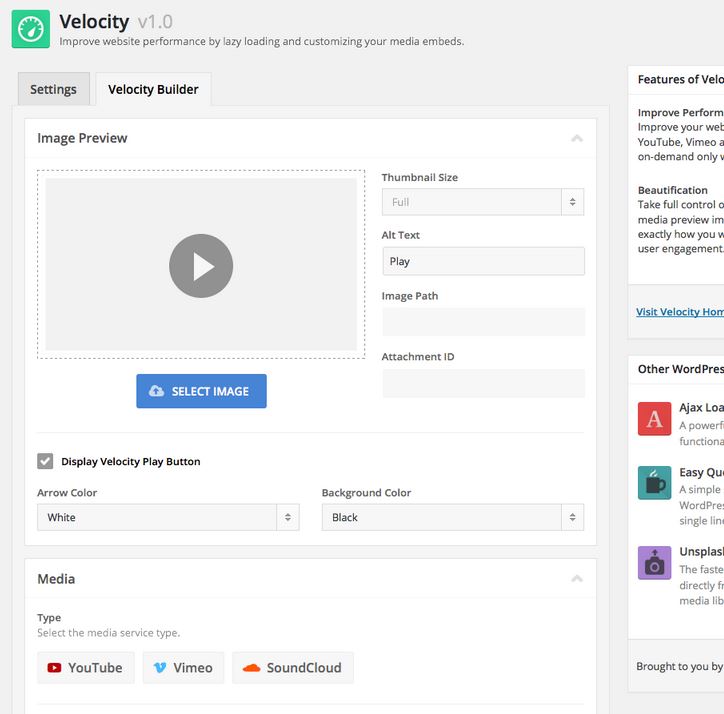Open the Unsplash plugin title

click(701, 551)
